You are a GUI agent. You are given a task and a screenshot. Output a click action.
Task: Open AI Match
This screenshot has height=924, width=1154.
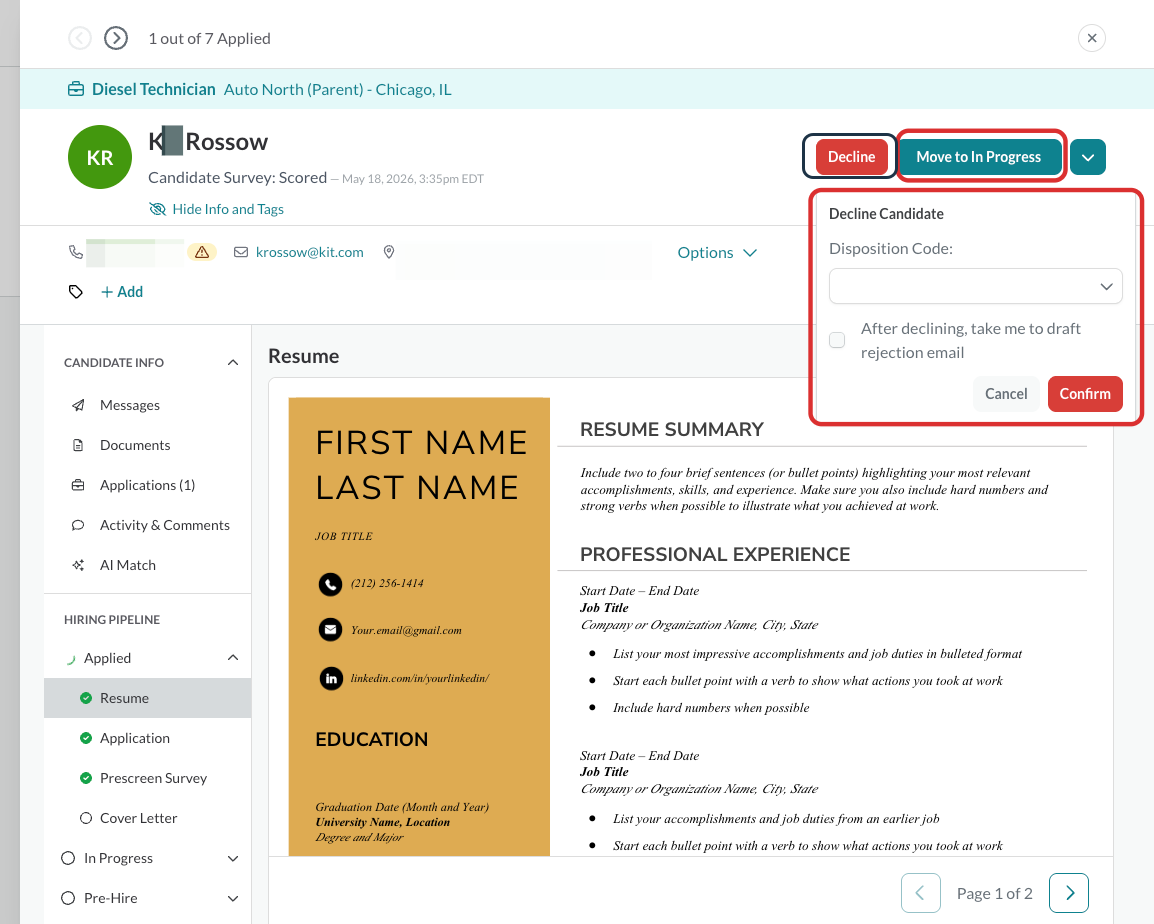128,565
